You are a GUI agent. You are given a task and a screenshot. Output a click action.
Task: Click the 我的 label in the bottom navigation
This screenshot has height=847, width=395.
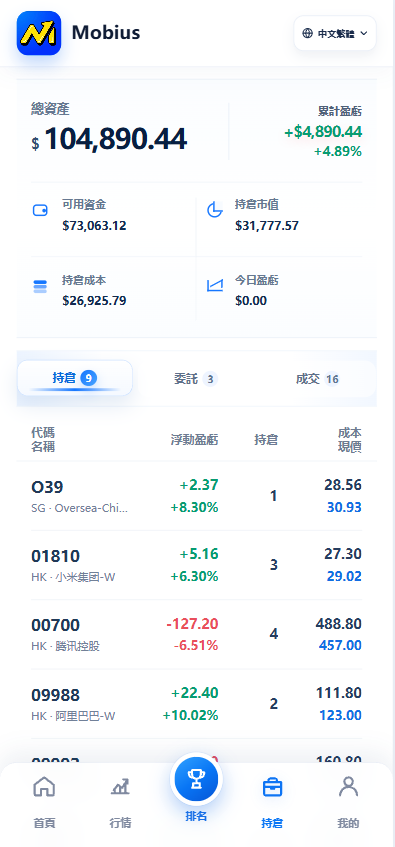coord(349,823)
